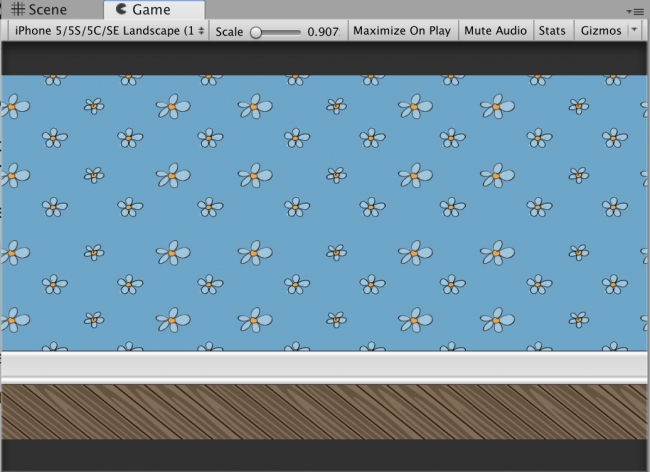Click the right end of the Scale slider track
Screen dimensions: 650x472
coord(299,31)
